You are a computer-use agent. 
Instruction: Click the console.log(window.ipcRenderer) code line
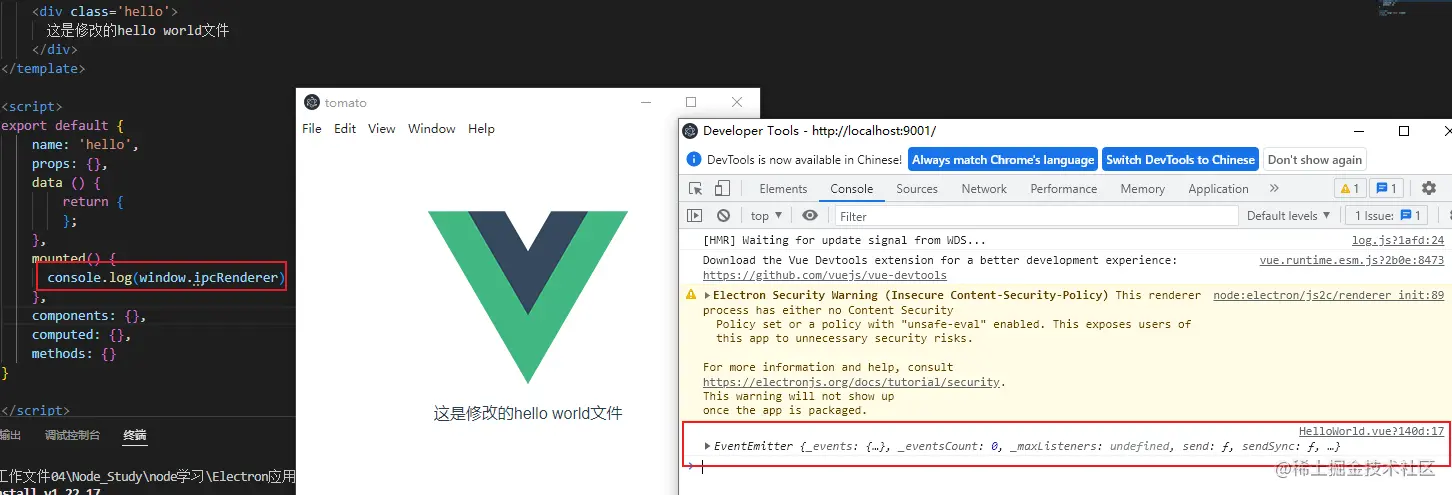[166, 277]
